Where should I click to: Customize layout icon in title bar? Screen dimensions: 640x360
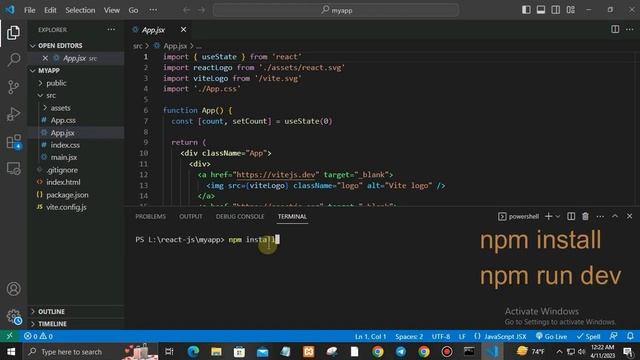tap(571, 10)
